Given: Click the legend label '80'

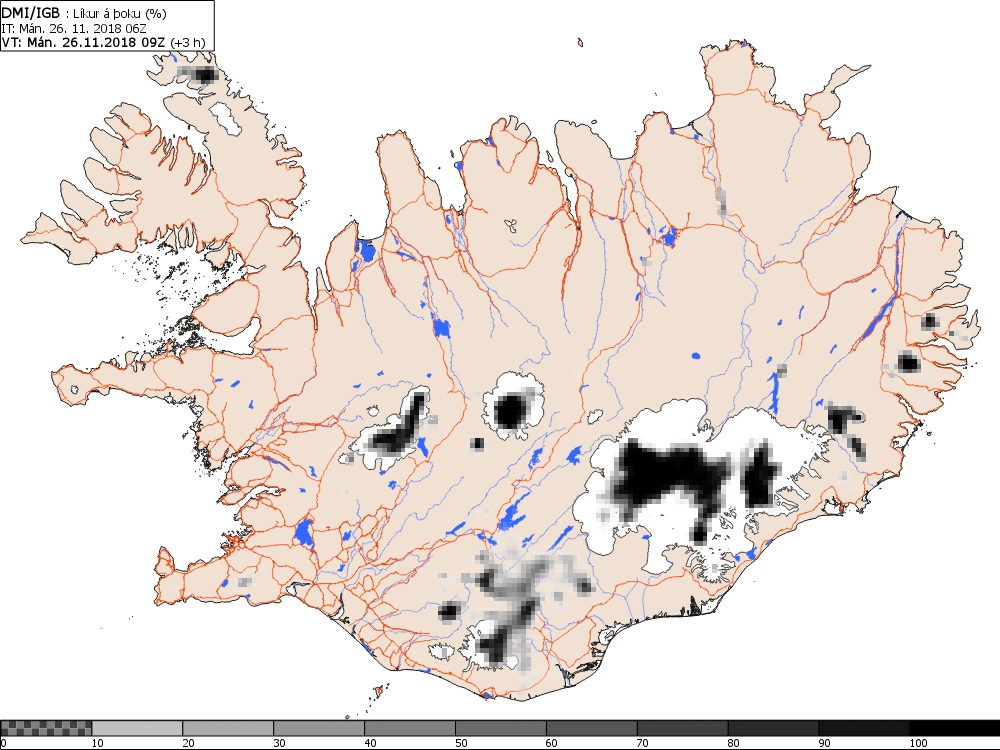Looking at the screenshot, I should point(733,743).
